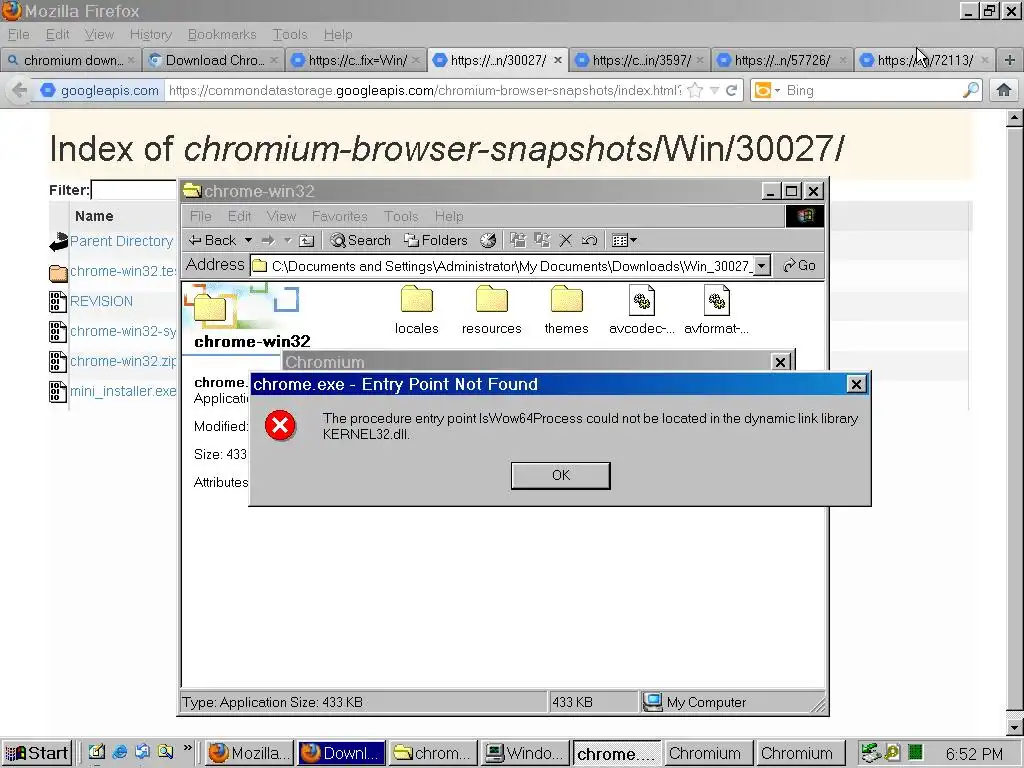Close the active 30027 Firefox tab
This screenshot has width=1024, height=768.
[x=558, y=60]
